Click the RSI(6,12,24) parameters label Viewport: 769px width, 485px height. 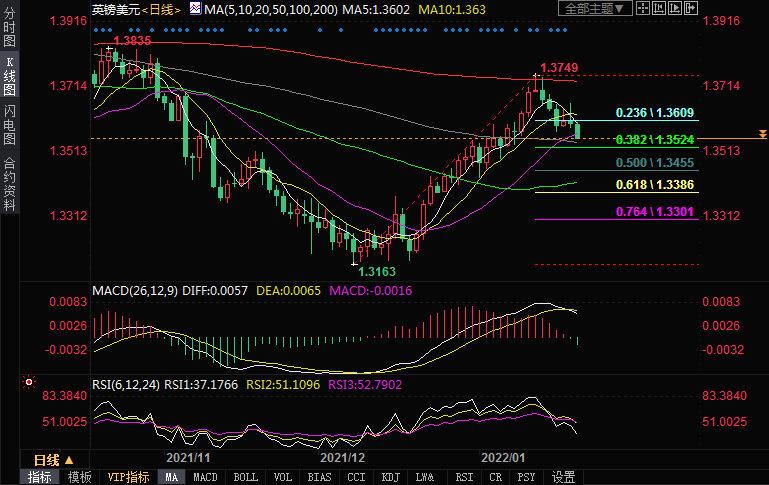[x=126, y=384]
